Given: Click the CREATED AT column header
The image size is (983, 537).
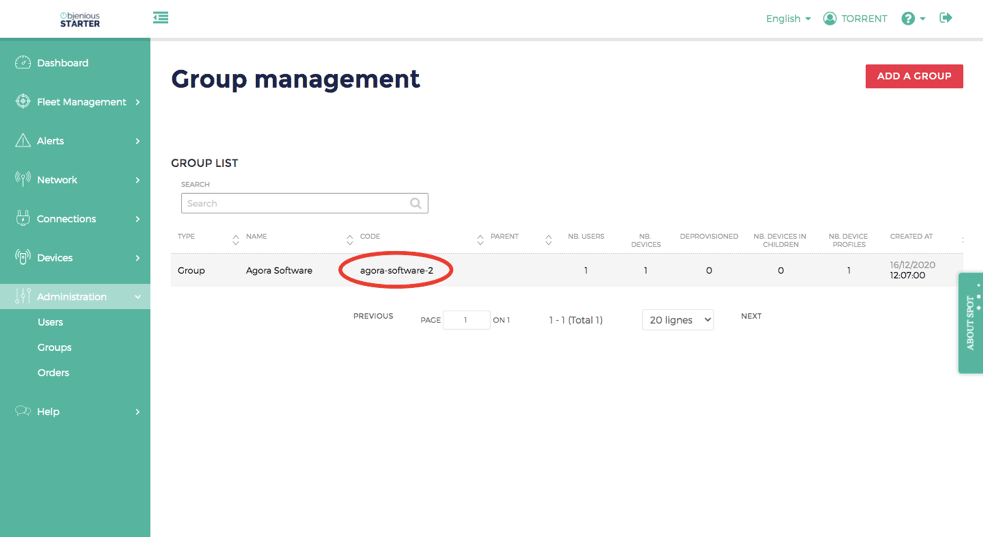Looking at the screenshot, I should [x=911, y=236].
